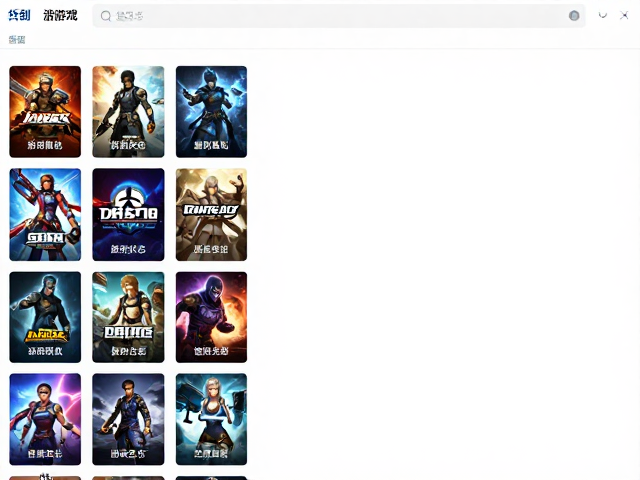Open the masked man card with yellow logo
Screen dimensions: 640x480
click(45, 317)
